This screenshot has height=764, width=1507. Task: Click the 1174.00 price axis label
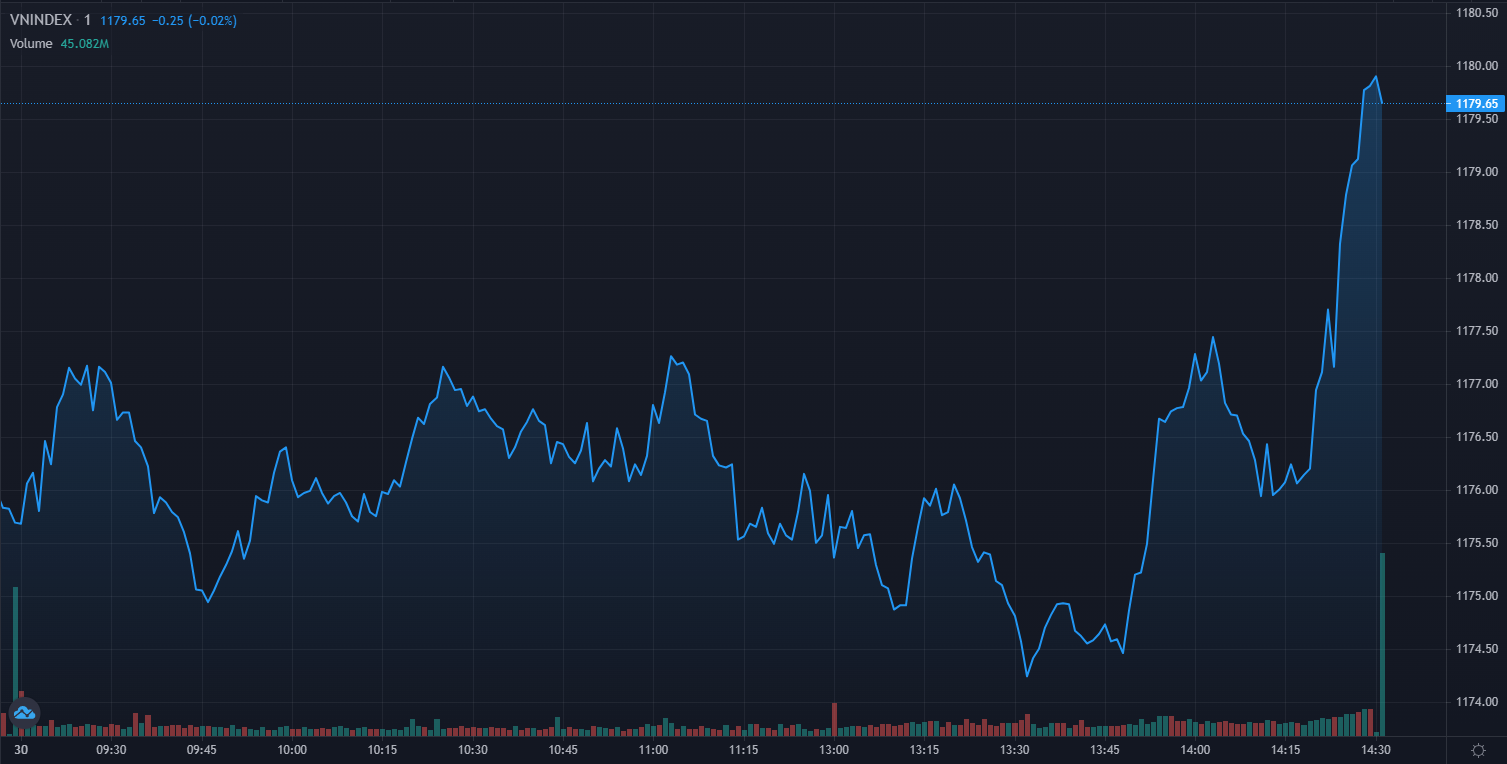[1477, 702]
